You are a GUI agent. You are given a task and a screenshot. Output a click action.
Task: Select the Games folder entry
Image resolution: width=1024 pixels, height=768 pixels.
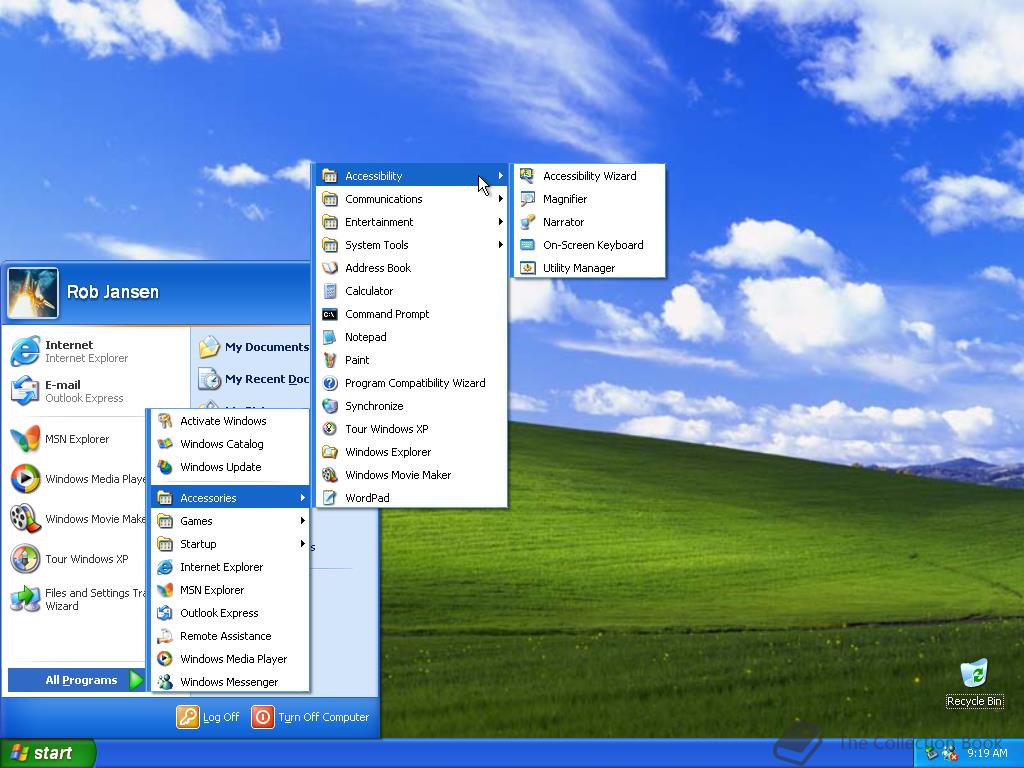tap(230, 520)
